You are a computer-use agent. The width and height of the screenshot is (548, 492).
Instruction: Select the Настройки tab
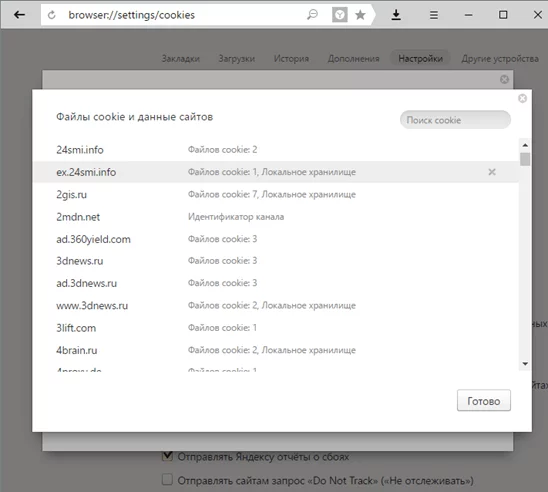point(420,59)
